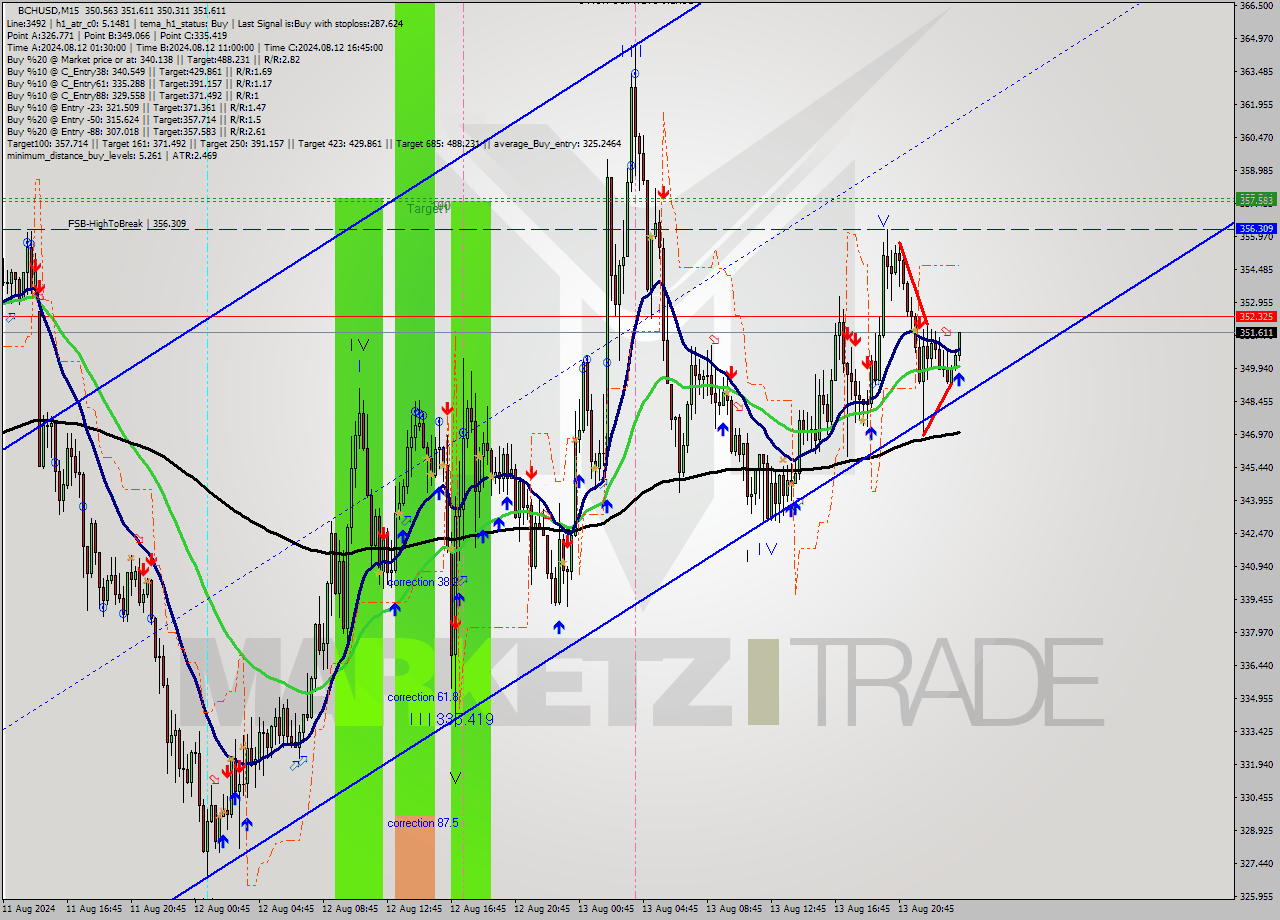Click the '12 Aug 12:45' time axis label
Viewport: 1280px width, 920px height.
tap(414, 910)
